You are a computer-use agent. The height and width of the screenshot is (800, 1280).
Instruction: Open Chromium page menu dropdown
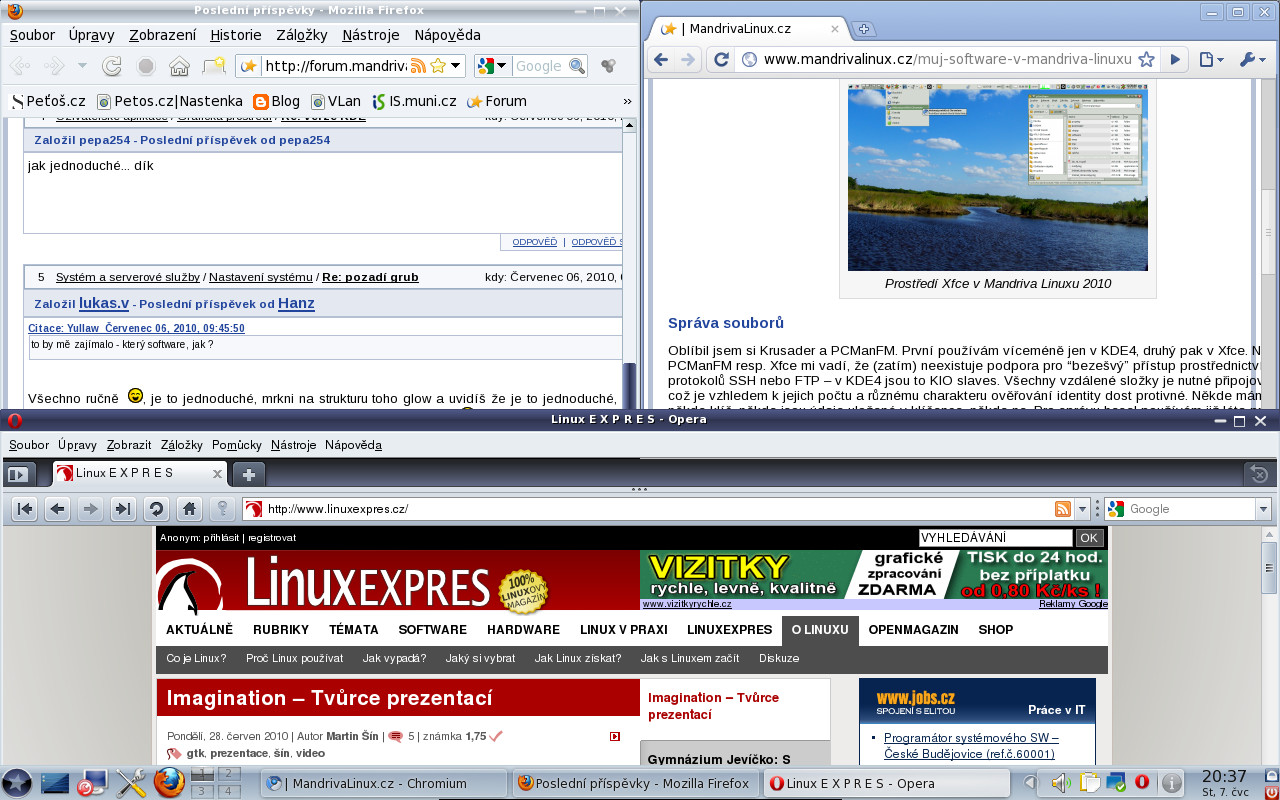[x=1211, y=59]
